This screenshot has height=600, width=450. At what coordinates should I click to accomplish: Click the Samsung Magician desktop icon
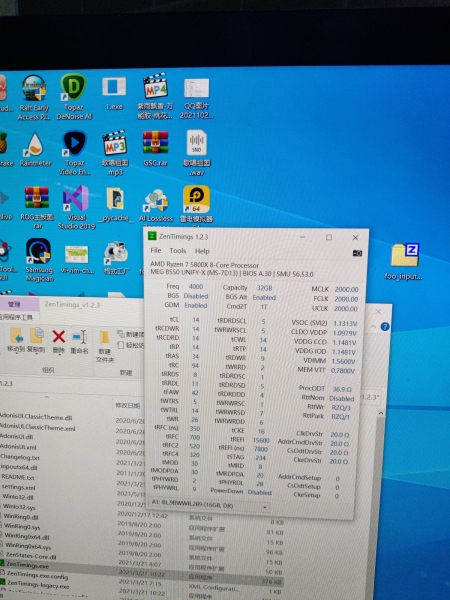(x=39, y=260)
